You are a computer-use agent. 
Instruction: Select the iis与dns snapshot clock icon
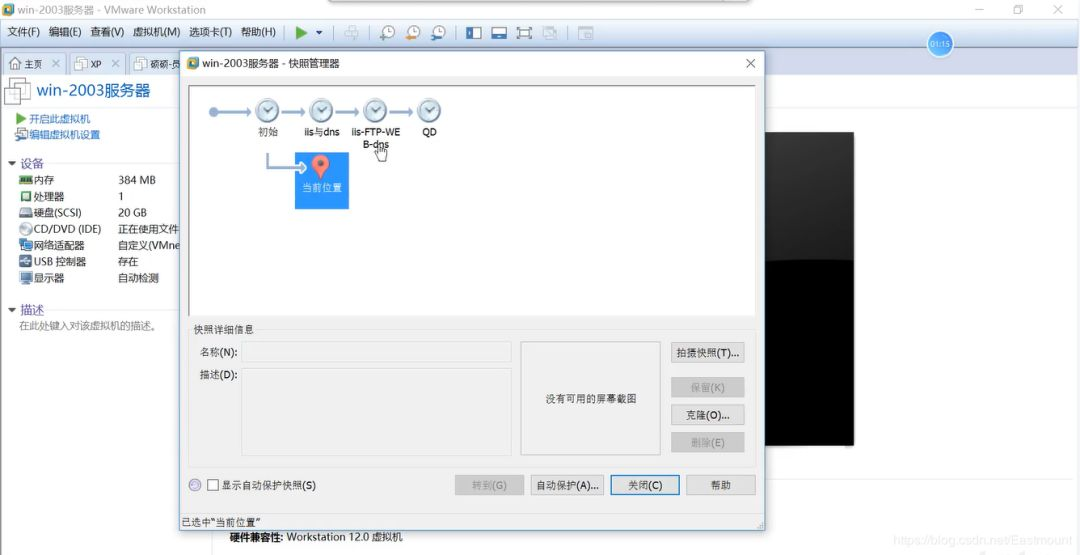click(x=321, y=111)
